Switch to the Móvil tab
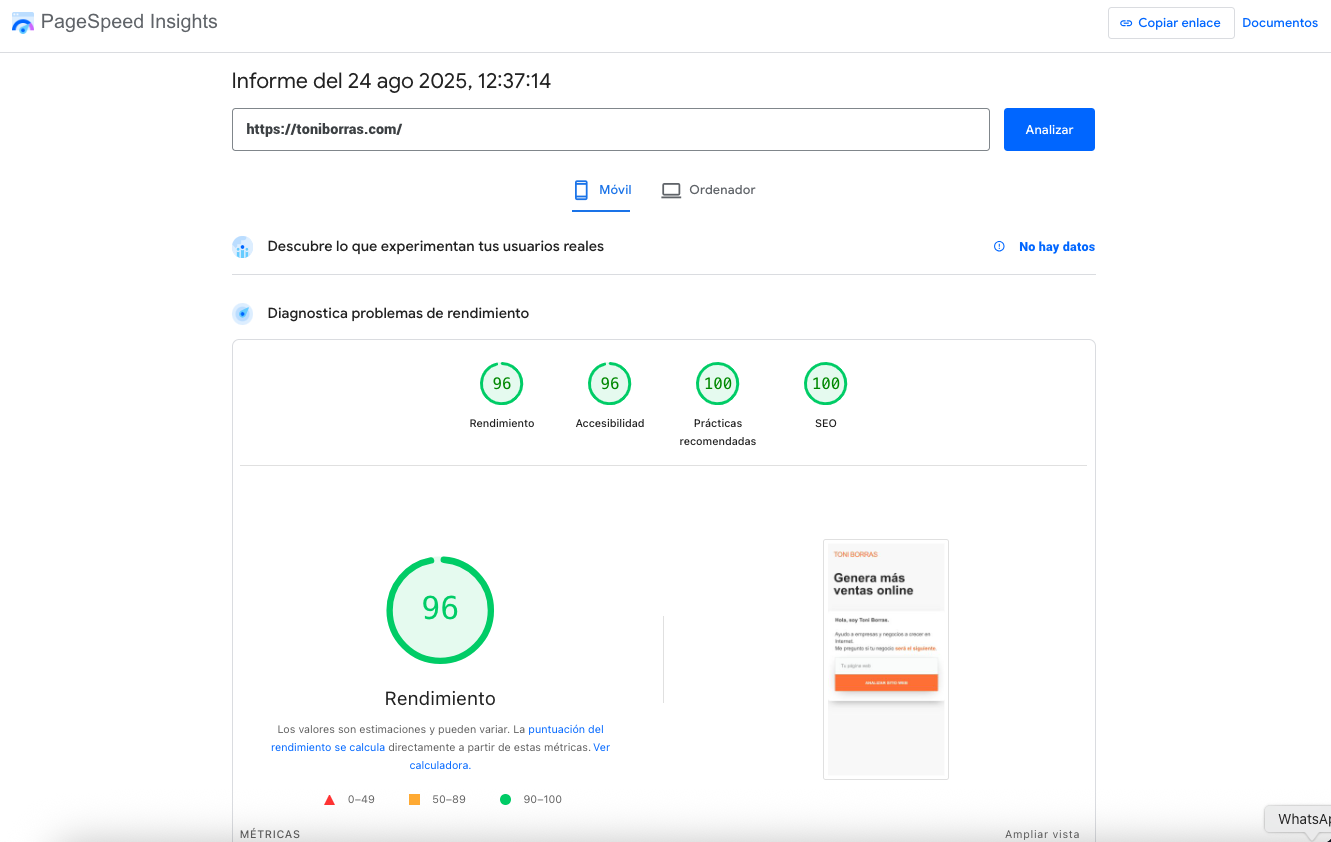The width and height of the screenshot is (1331, 842). [601, 190]
